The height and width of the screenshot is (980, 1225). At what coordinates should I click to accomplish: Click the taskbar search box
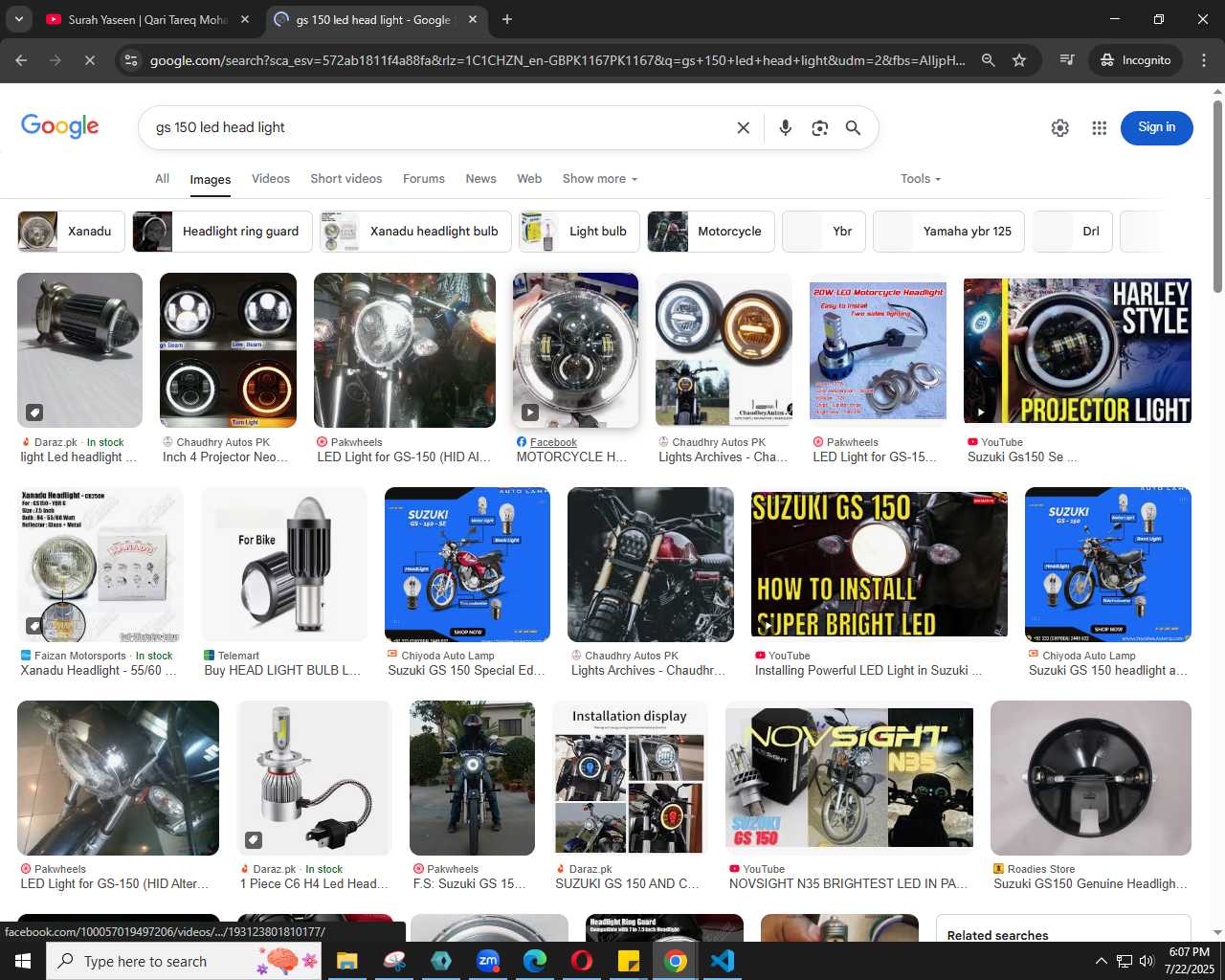pyautogui.click(x=186, y=961)
